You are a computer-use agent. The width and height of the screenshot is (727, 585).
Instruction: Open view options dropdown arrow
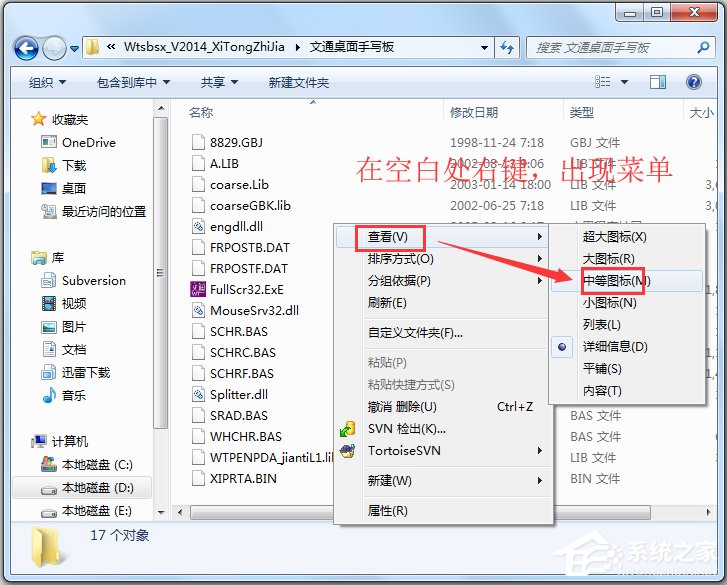[625, 82]
